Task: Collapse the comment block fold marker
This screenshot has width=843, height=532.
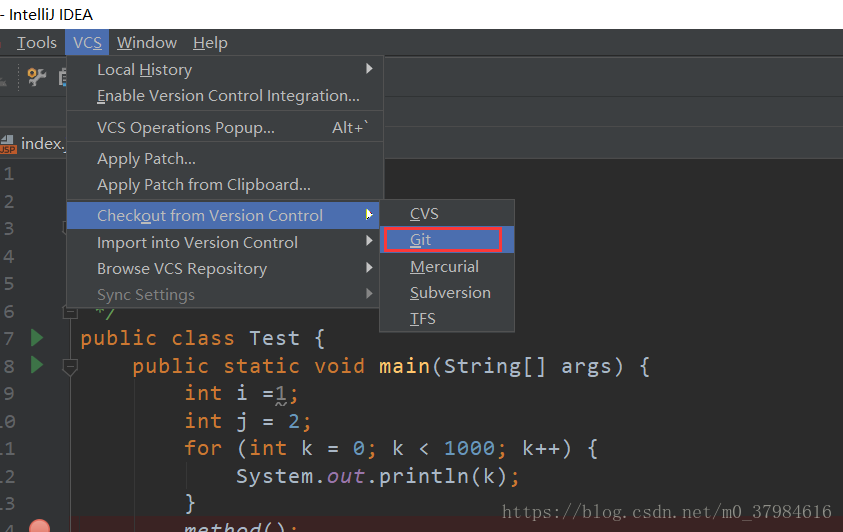Action: pyautogui.click(x=70, y=312)
